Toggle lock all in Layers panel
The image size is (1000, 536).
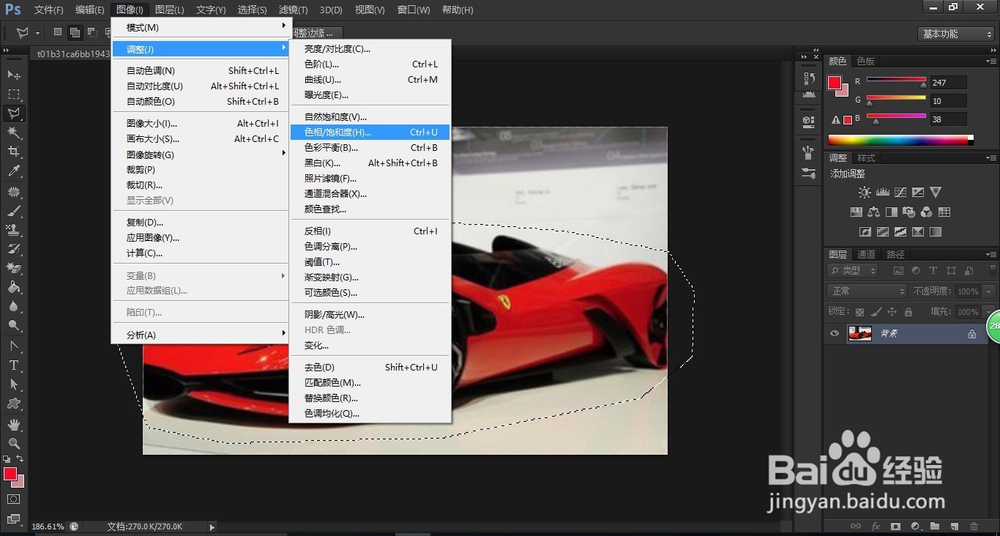(x=908, y=312)
